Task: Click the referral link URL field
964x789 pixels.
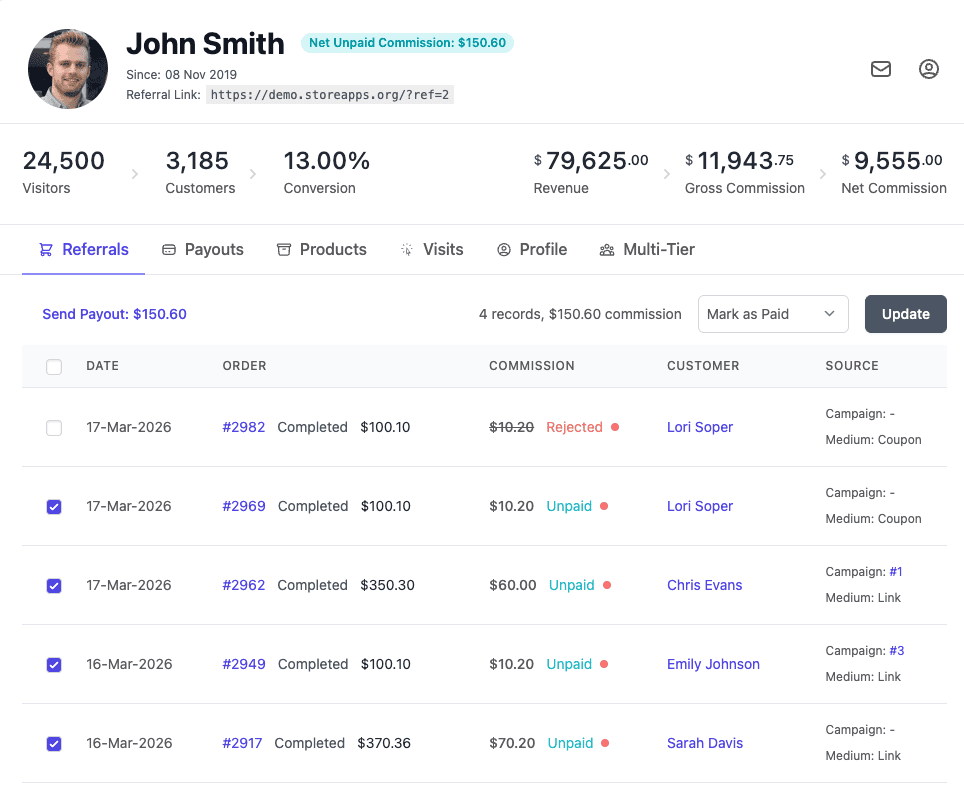Action: click(x=330, y=95)
